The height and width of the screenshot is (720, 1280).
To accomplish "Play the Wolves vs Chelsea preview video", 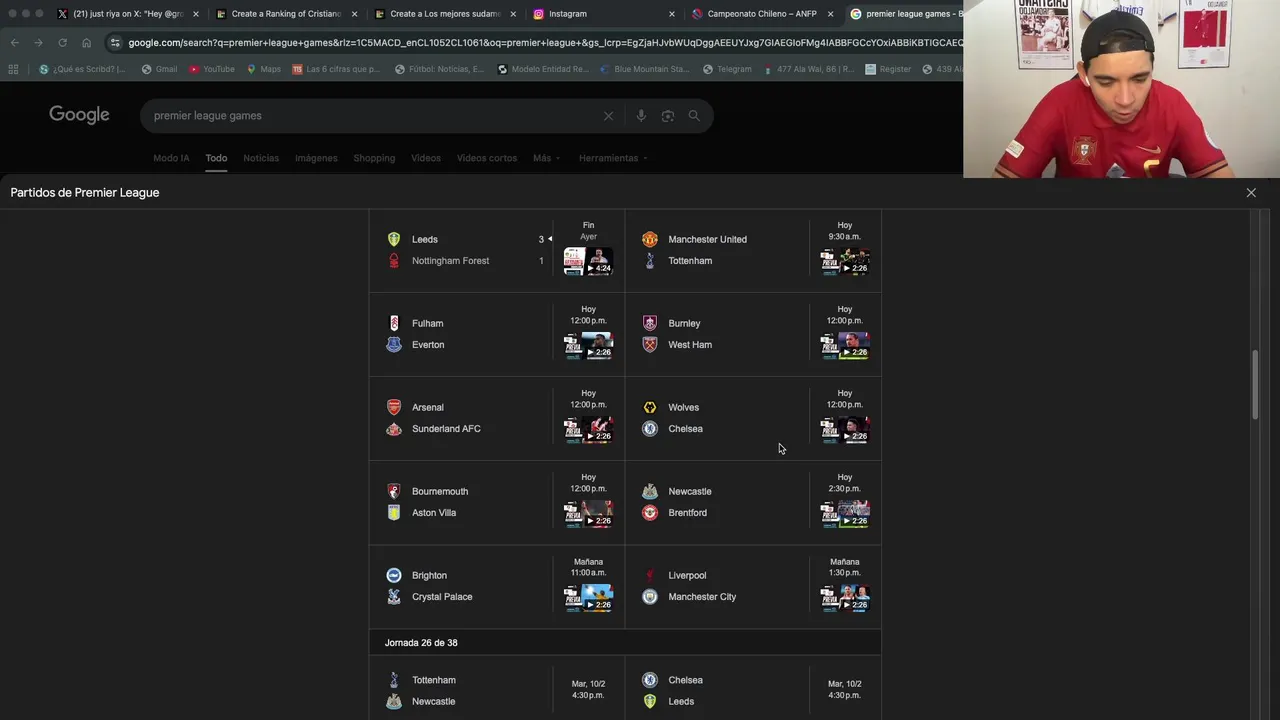I will 845,429.
